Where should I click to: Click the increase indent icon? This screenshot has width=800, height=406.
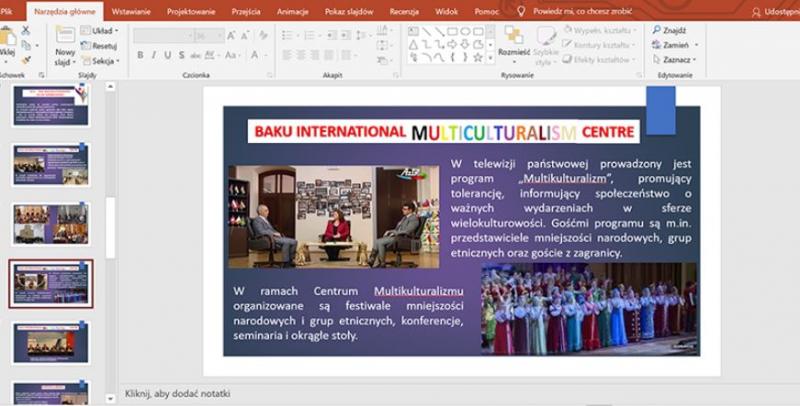click(345, 35)
